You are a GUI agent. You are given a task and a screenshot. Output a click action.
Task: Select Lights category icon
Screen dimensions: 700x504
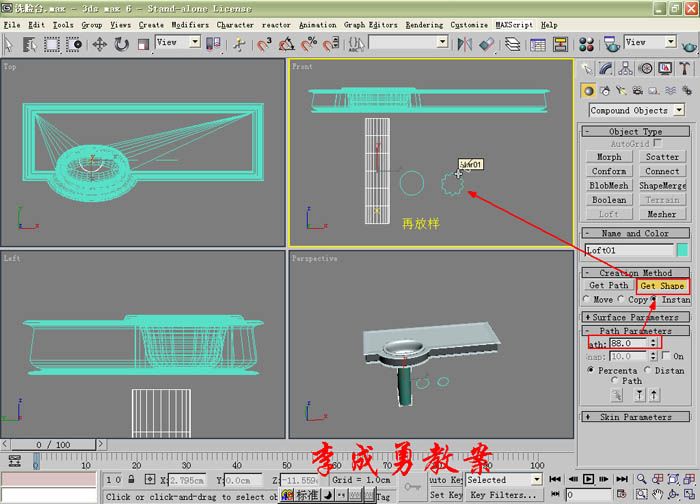(621, 91)
